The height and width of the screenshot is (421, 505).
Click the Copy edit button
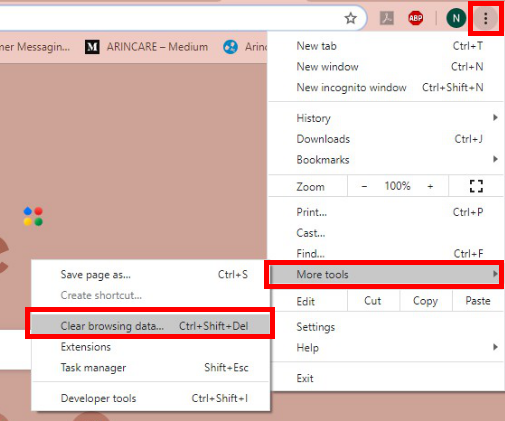pyautogui.click(x=425, y=301)
